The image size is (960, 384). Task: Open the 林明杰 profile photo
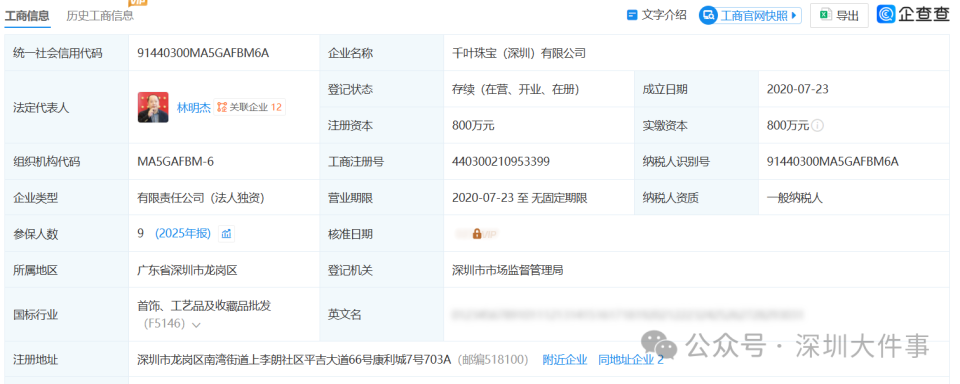(153, 107)
